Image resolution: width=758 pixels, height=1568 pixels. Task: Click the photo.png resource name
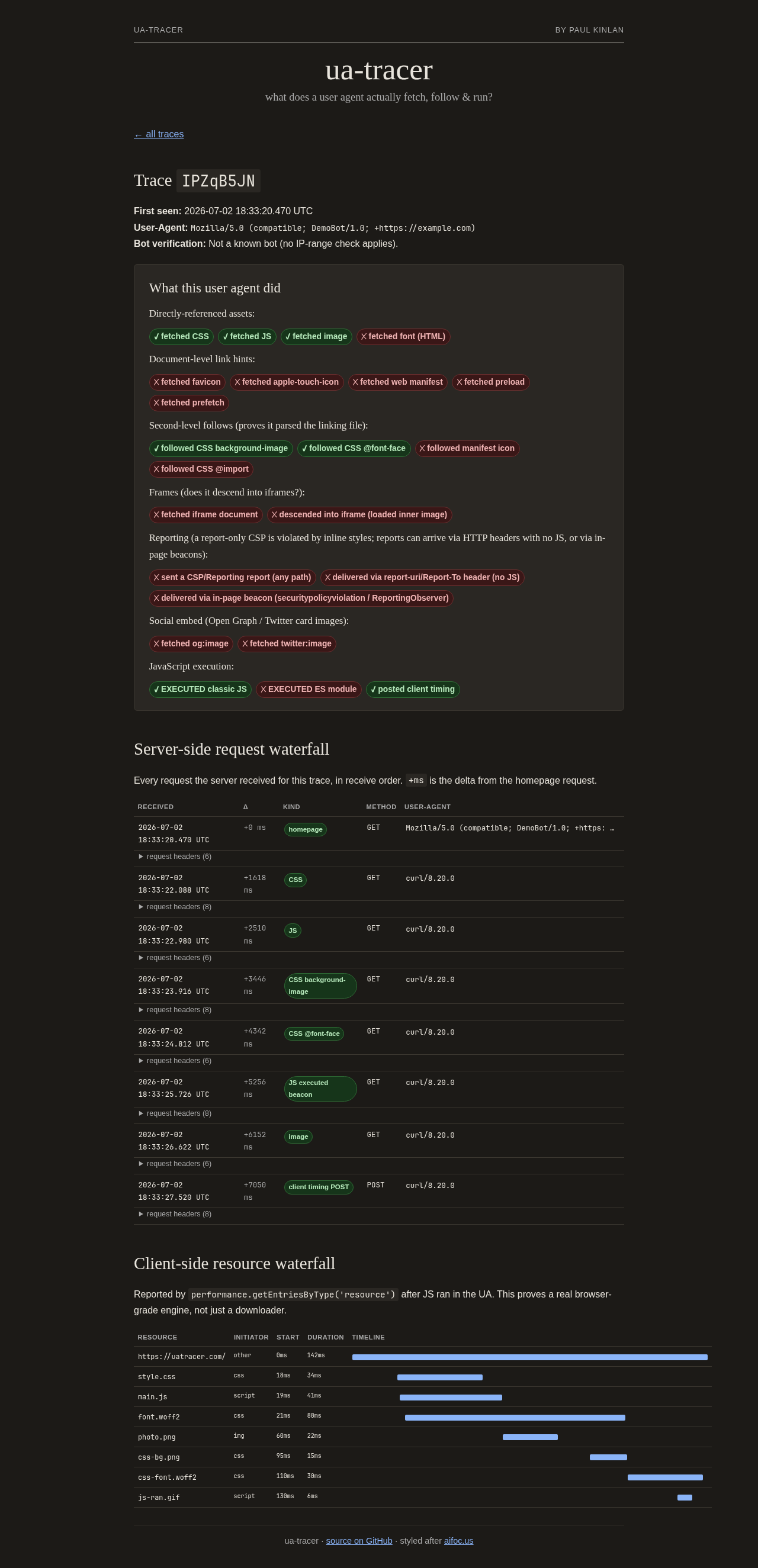pyautogui.click(x=156, y=1438)
